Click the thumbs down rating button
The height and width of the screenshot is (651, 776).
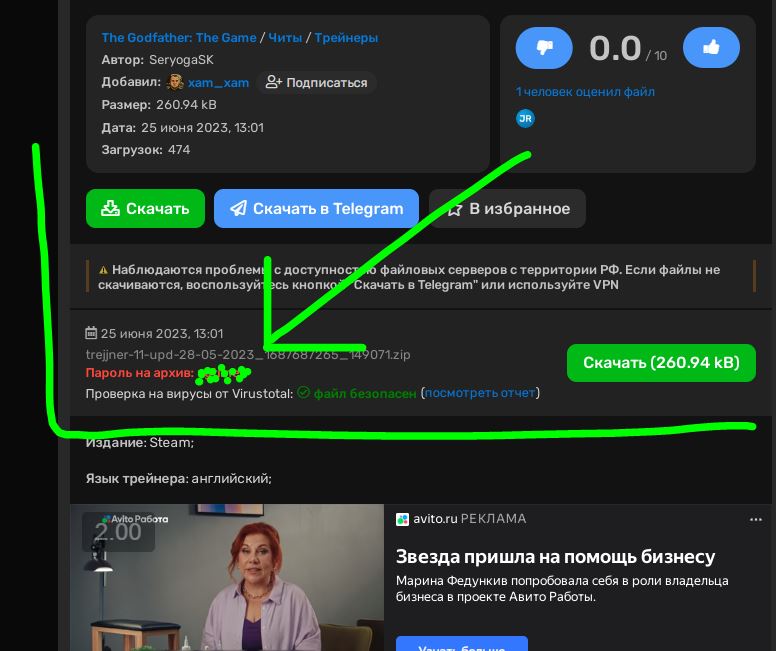tap(544, 48)
